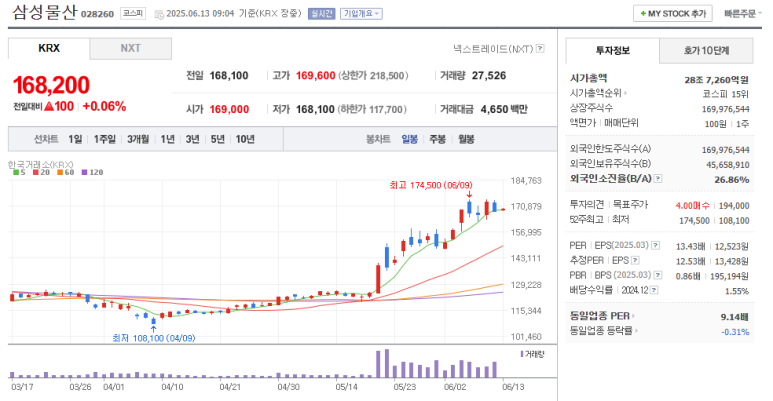This screenshot has height=401, width=773.
Task: Click the 선차트 label
Action: click(46, 139)
